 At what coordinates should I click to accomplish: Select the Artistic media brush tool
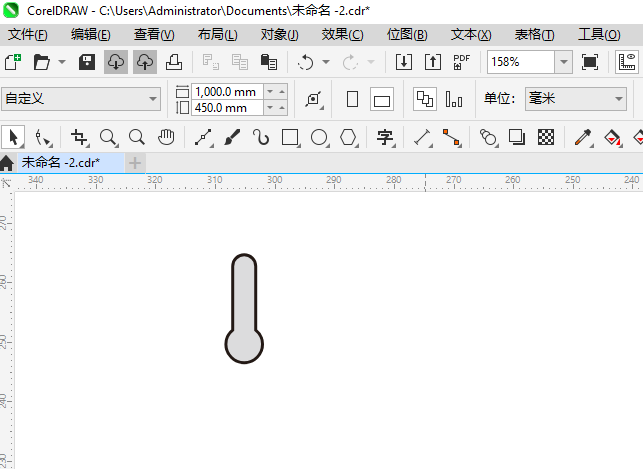point(232,137)
